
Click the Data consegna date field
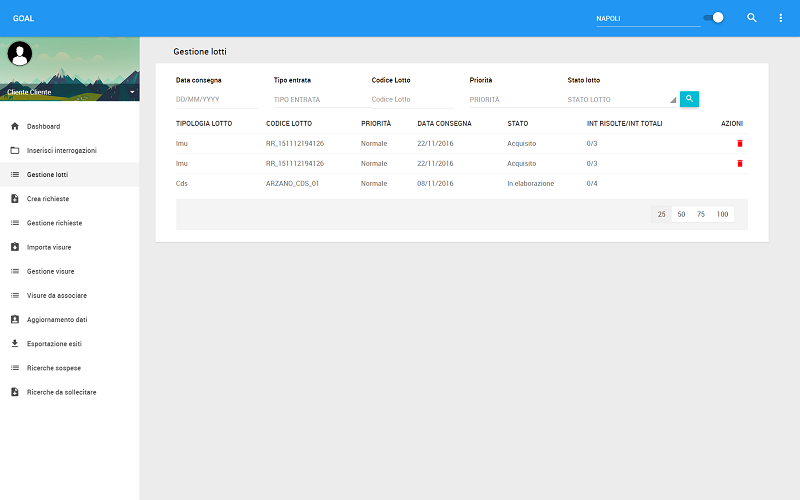click(216, 100)
